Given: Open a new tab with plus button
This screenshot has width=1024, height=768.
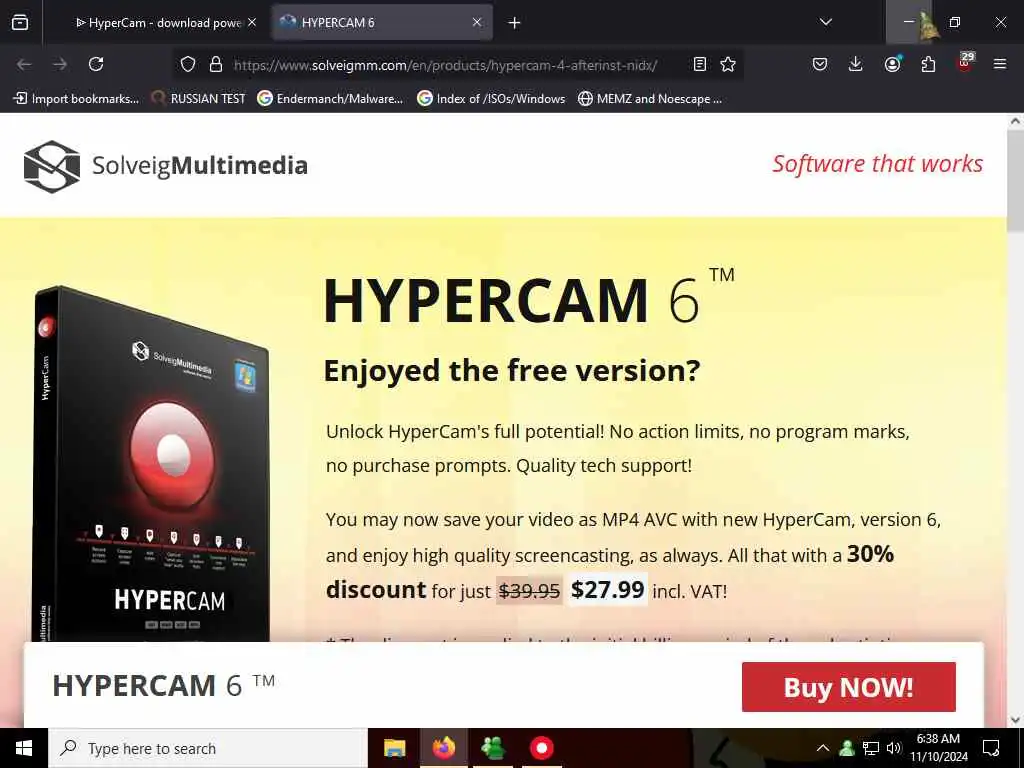Looking at the screenshot, I should tap(514, 23).
